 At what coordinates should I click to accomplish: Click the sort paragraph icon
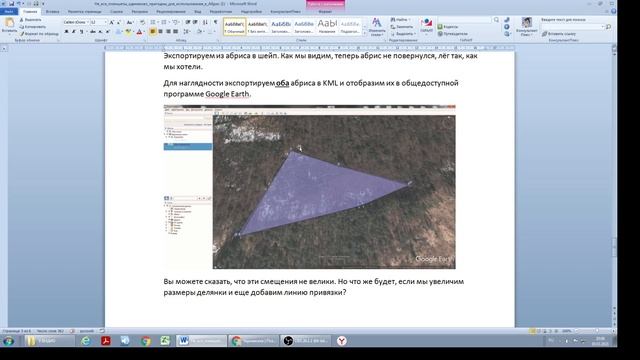pyautogui.click(x=205, y=22)
